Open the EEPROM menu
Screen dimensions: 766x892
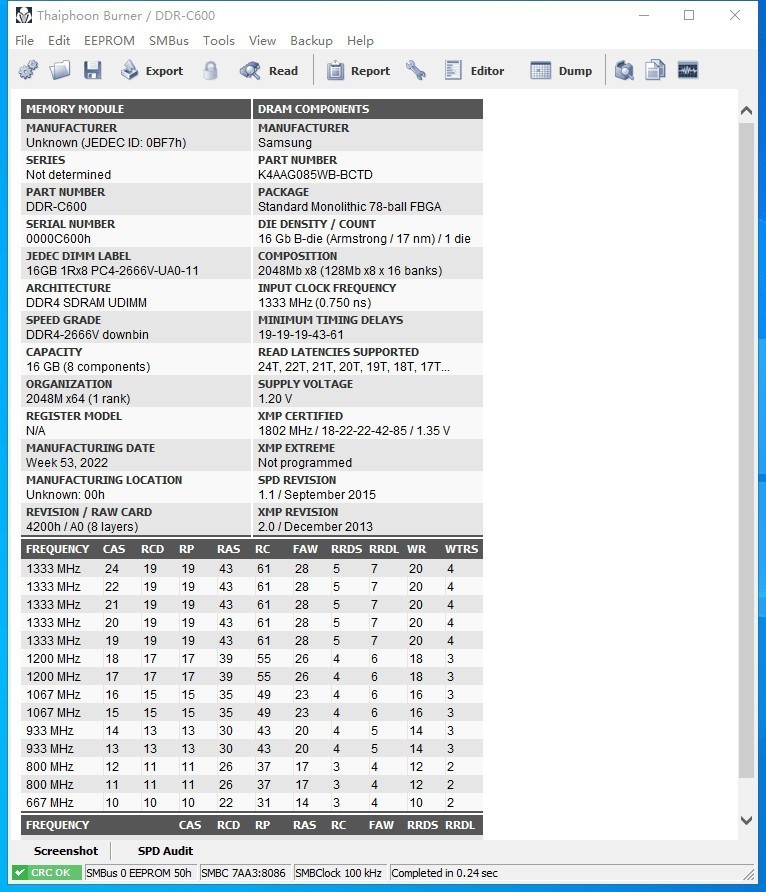point(109,40)
